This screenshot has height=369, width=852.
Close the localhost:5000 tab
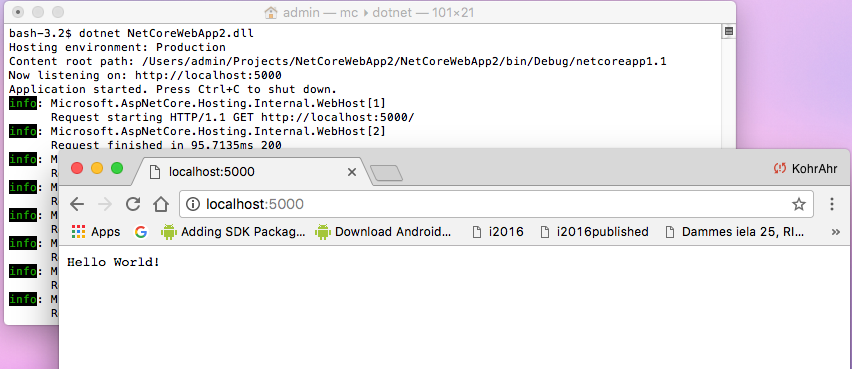pyautogui.click(x=352, y=172)
